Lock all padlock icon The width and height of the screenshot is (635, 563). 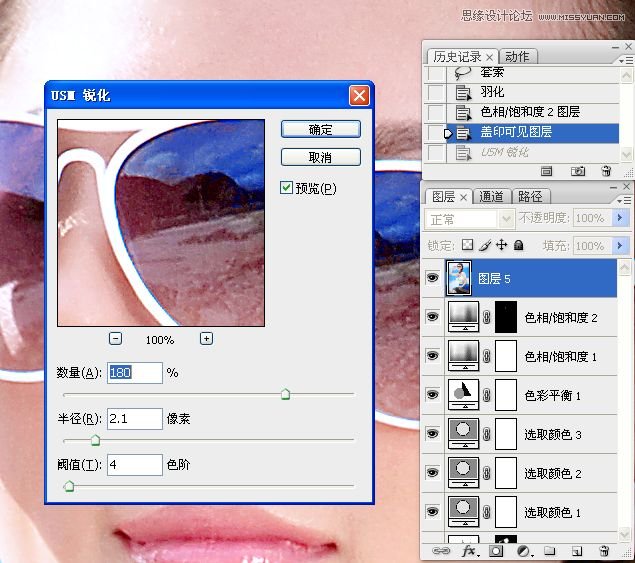(x=519, y=245)
